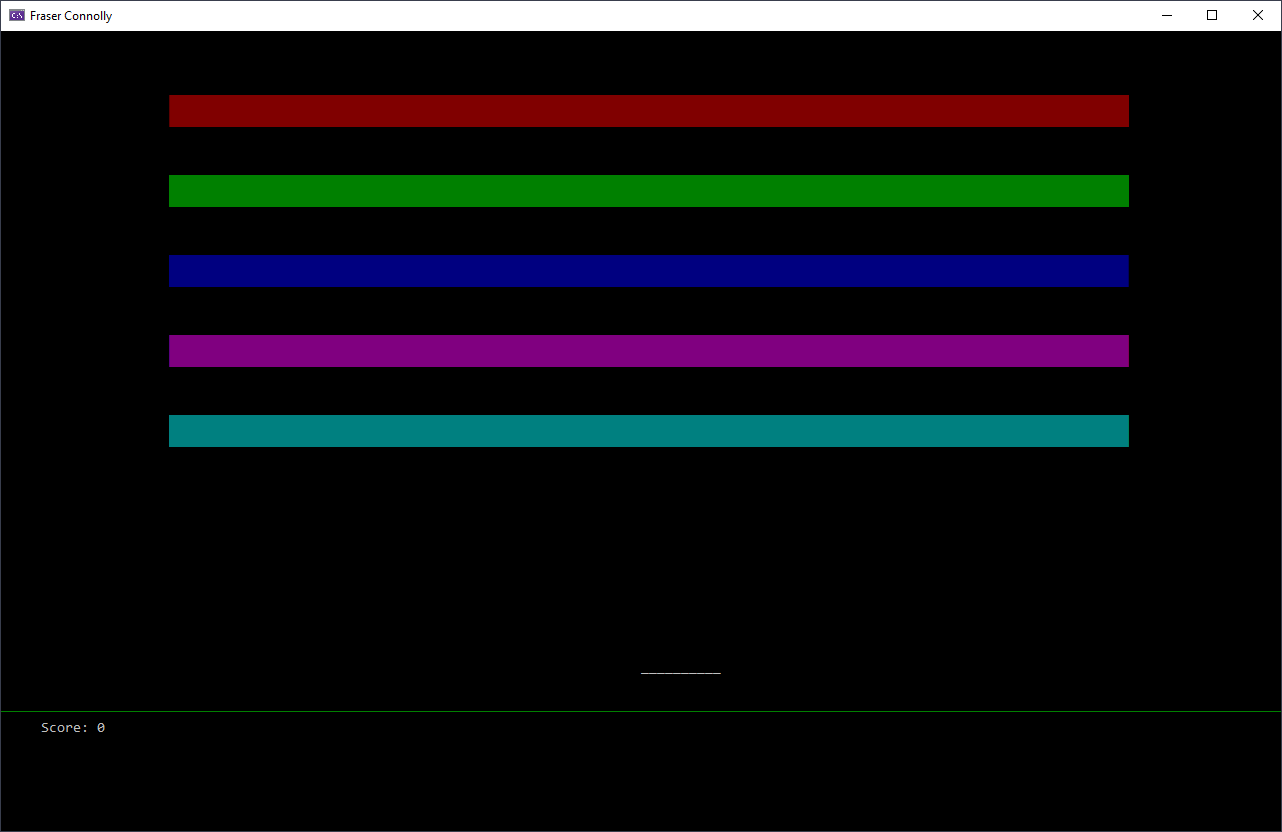The width and height of the screenshot is (1282, 832).
Task: Hit the purple brick row
Action: 648,351
